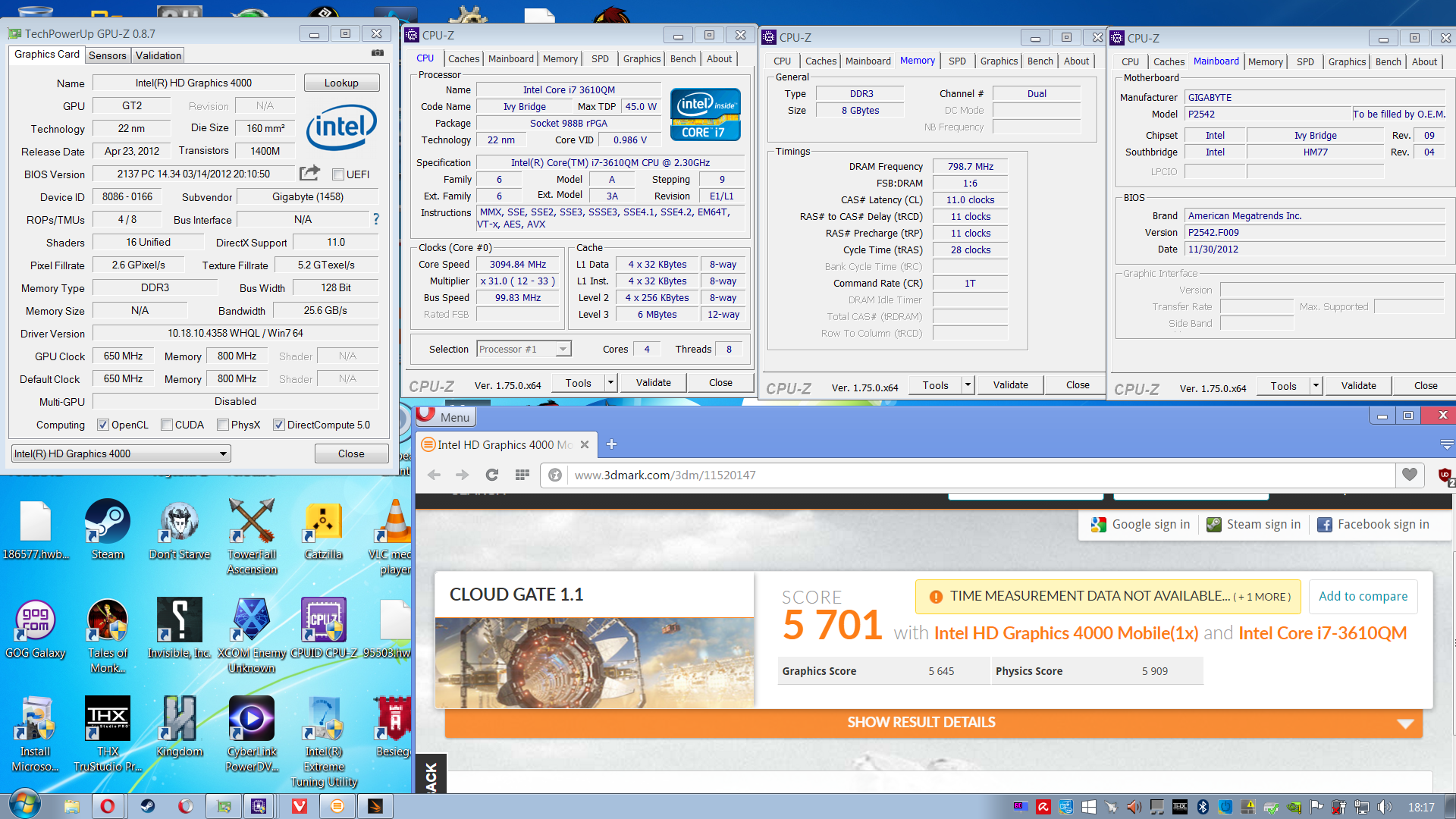The height and width of the screenshot is (819, 1456).
Task: Click the Add to compare button
Action: 1363,596
